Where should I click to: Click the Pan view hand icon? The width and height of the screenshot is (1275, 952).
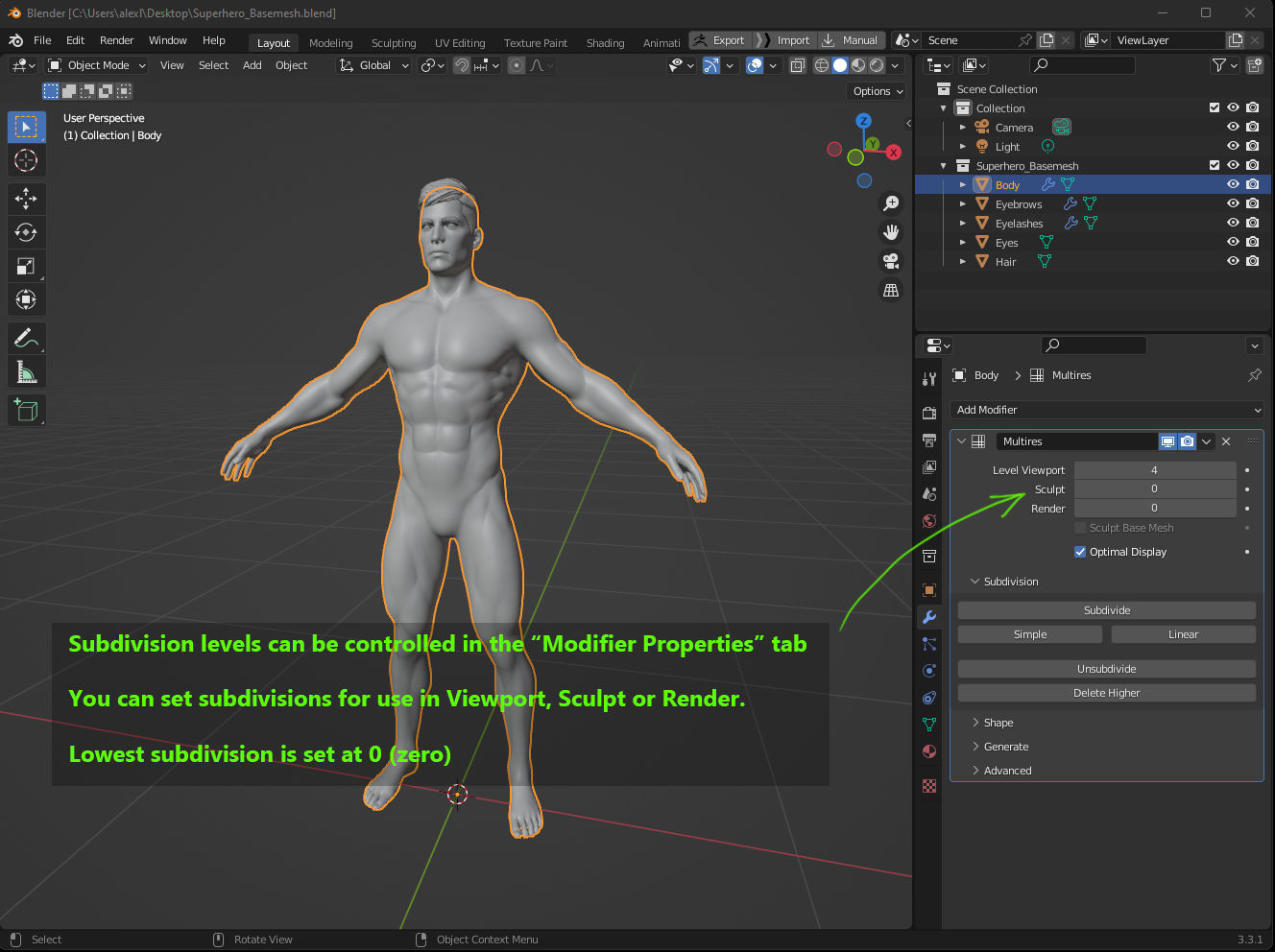pos(891,232)
